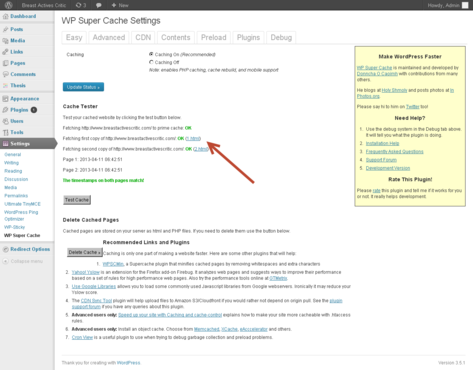Open the updates icon showing 3
The image size is (473, 370).
point(81,5)
